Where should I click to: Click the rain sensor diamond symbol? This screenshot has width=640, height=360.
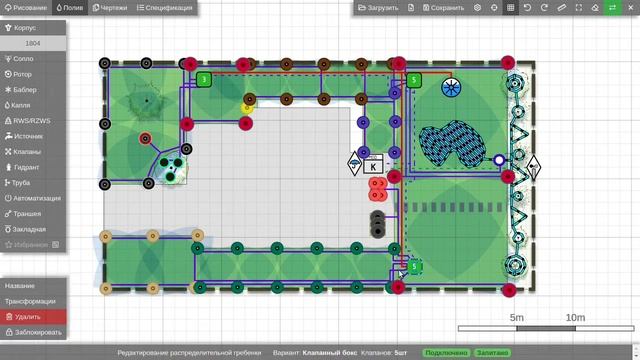(354, 164)
